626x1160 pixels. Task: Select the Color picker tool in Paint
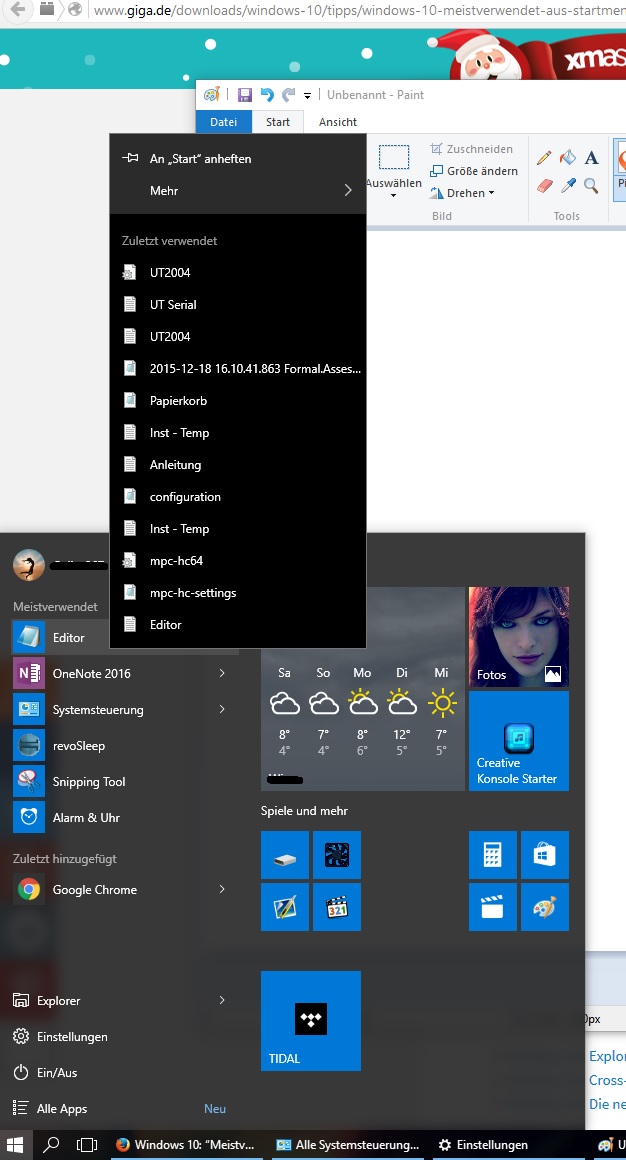568,185
